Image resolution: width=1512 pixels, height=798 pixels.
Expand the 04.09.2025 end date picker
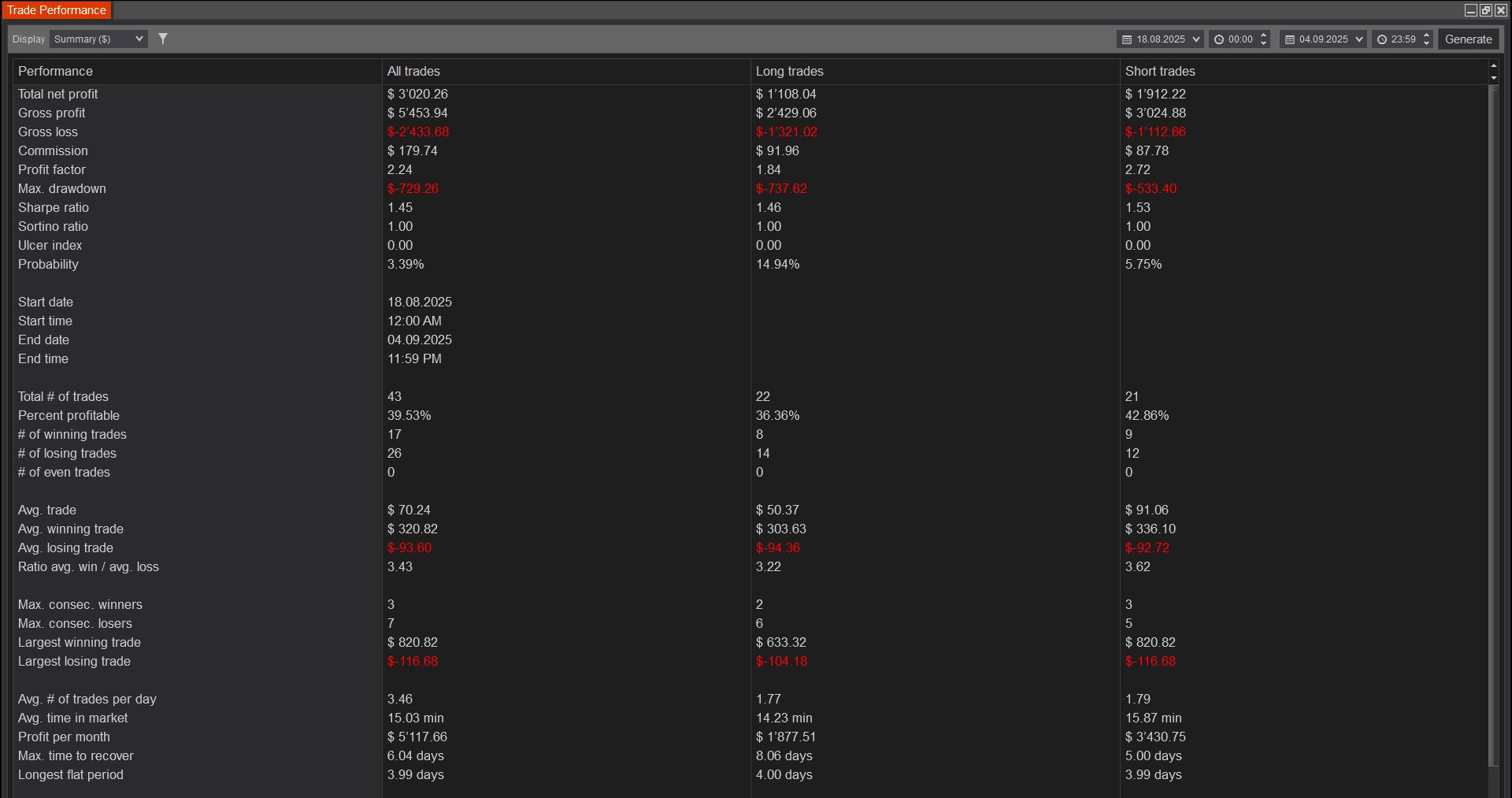click(x=1359, y=39)
